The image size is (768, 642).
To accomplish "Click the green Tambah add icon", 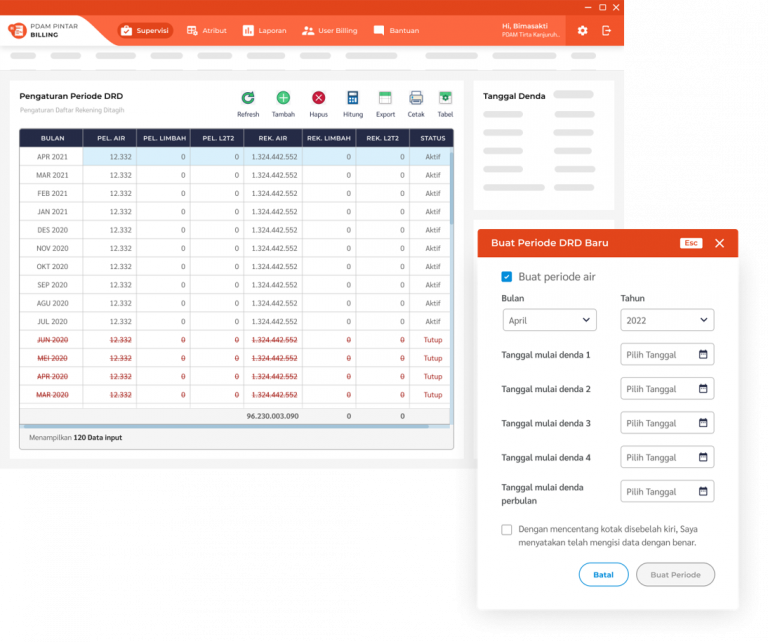I will point(283,98).
